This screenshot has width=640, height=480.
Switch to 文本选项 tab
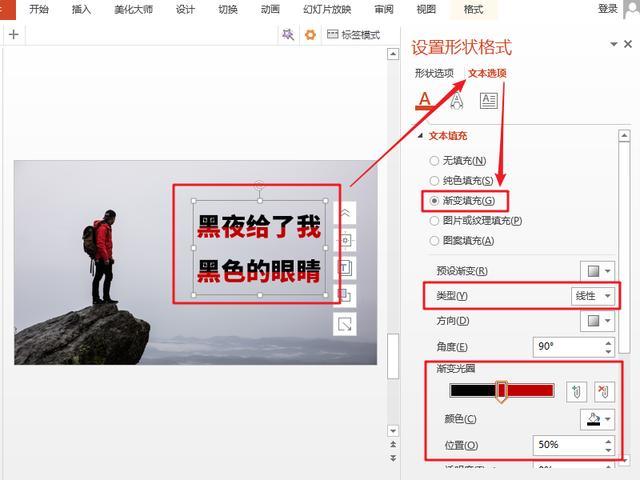click(x=487, y=73)
